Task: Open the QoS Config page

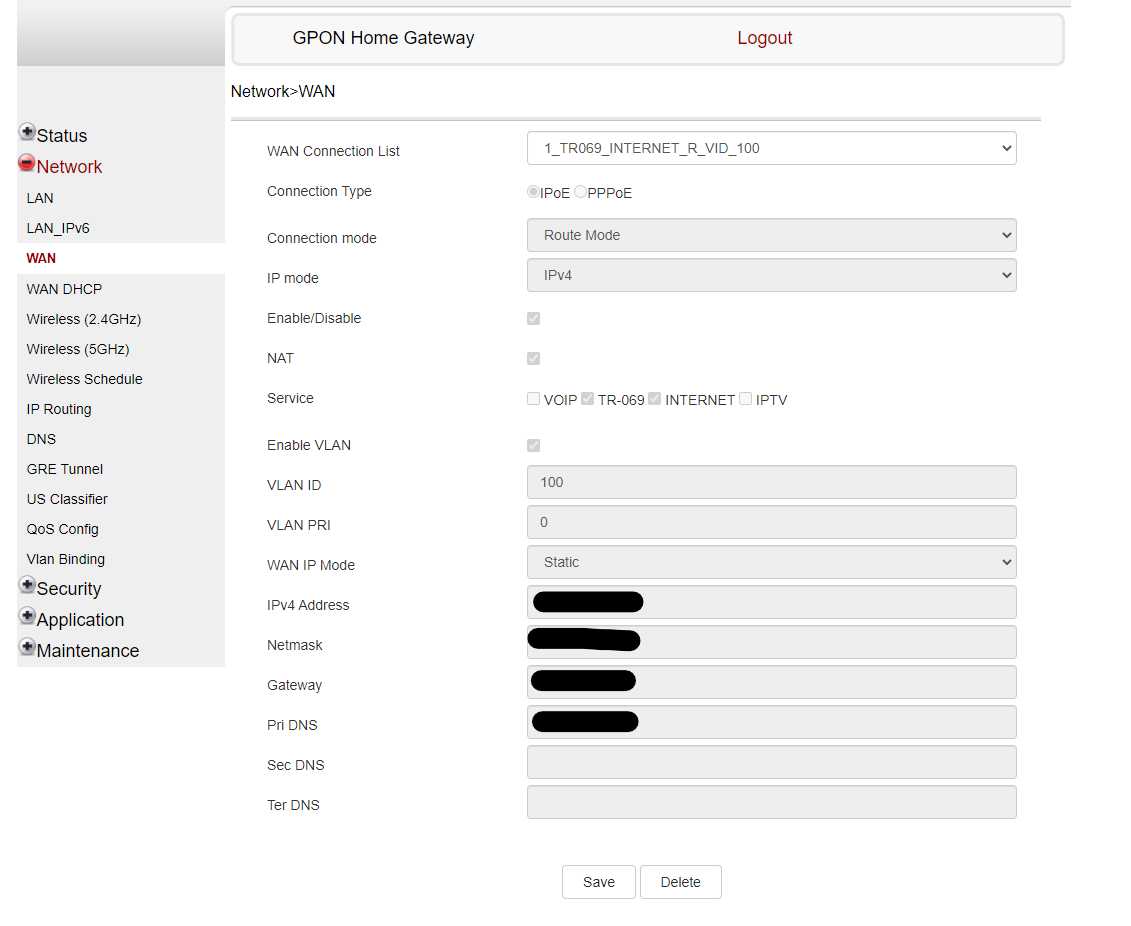Action: tap(63, 529)
